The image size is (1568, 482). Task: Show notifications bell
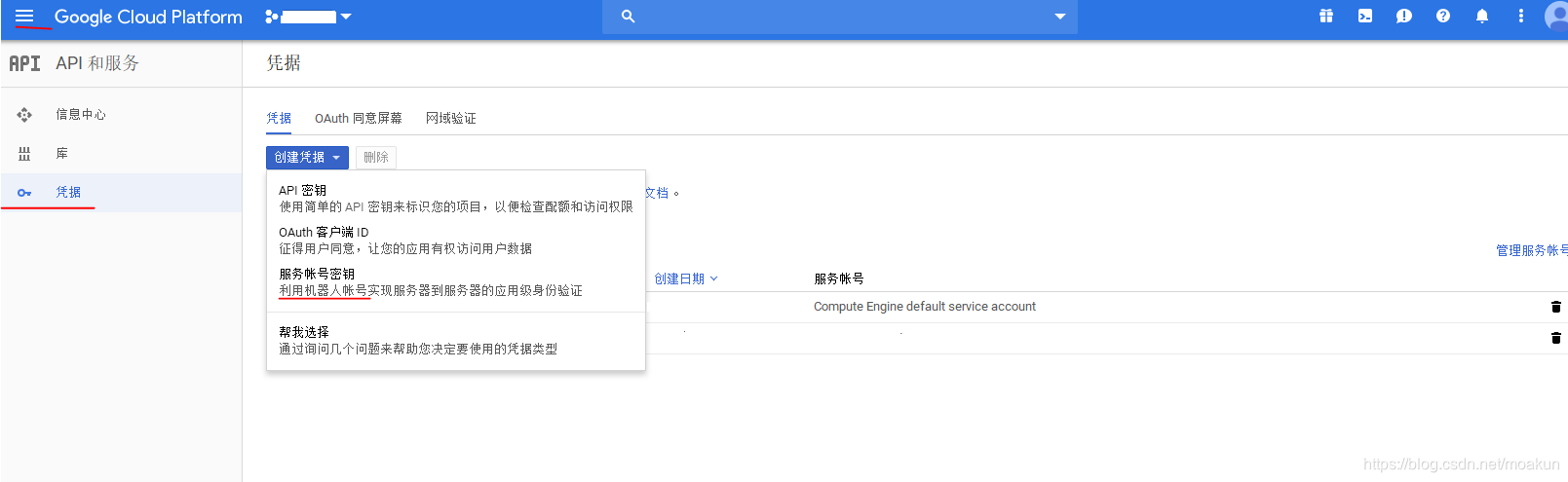(1482, 17)
